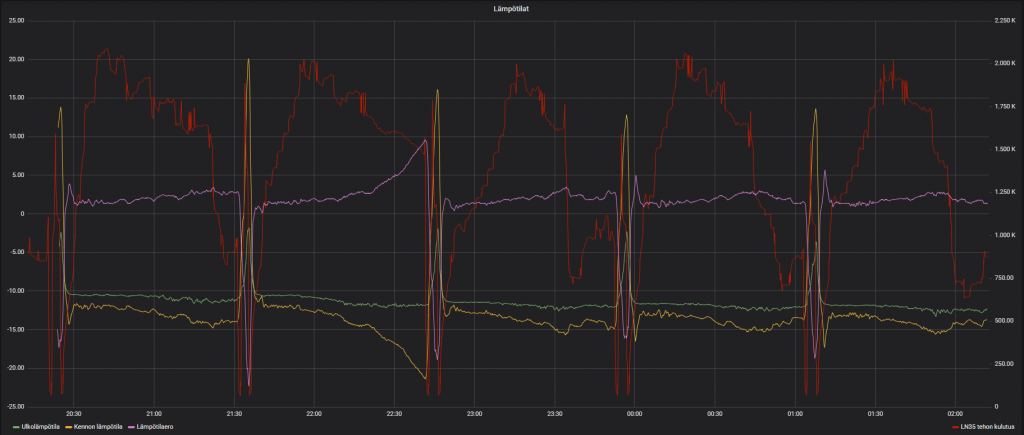1024x435 pixels.
Task: Click the 2.250 K right axis label
Action: pos(1003,20)
